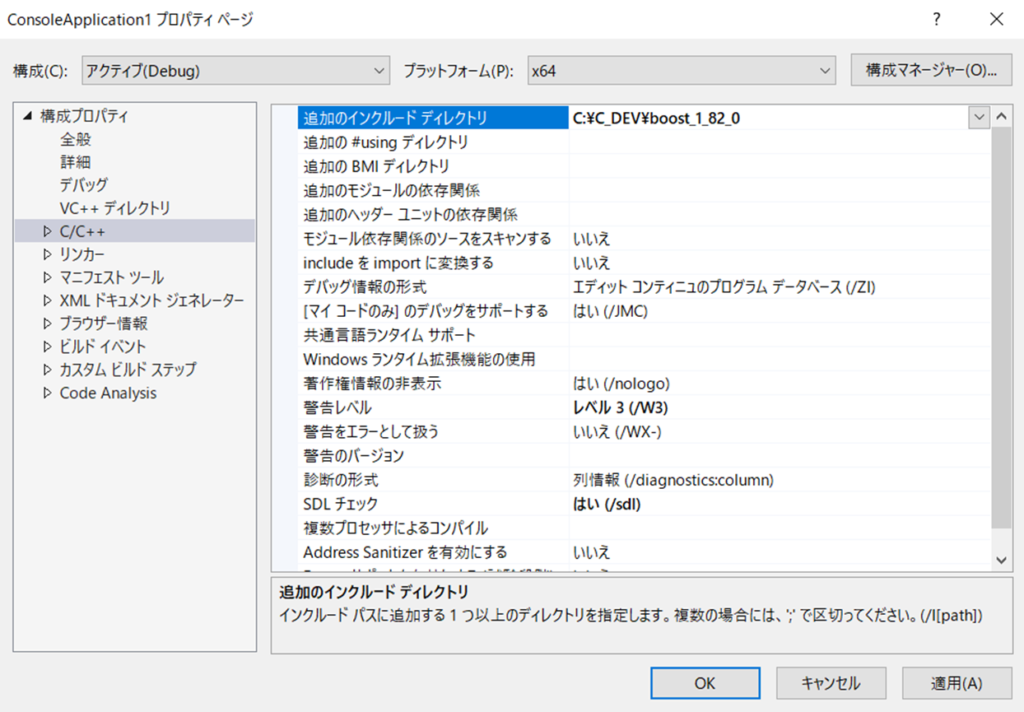
Task: Open the プラットフォーム x64 dropdown
Action: click(682, 71)
